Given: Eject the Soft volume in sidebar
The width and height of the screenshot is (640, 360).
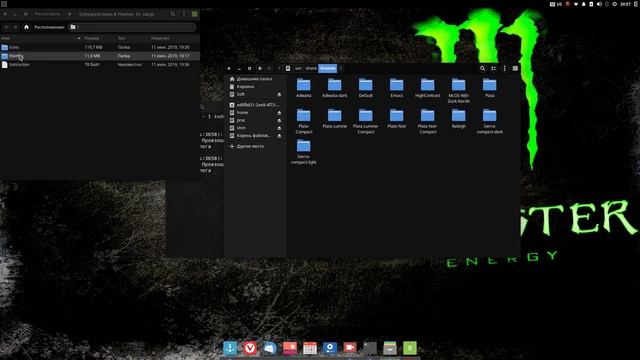Looking at the screenshot, I should click(x=279, y=94).
